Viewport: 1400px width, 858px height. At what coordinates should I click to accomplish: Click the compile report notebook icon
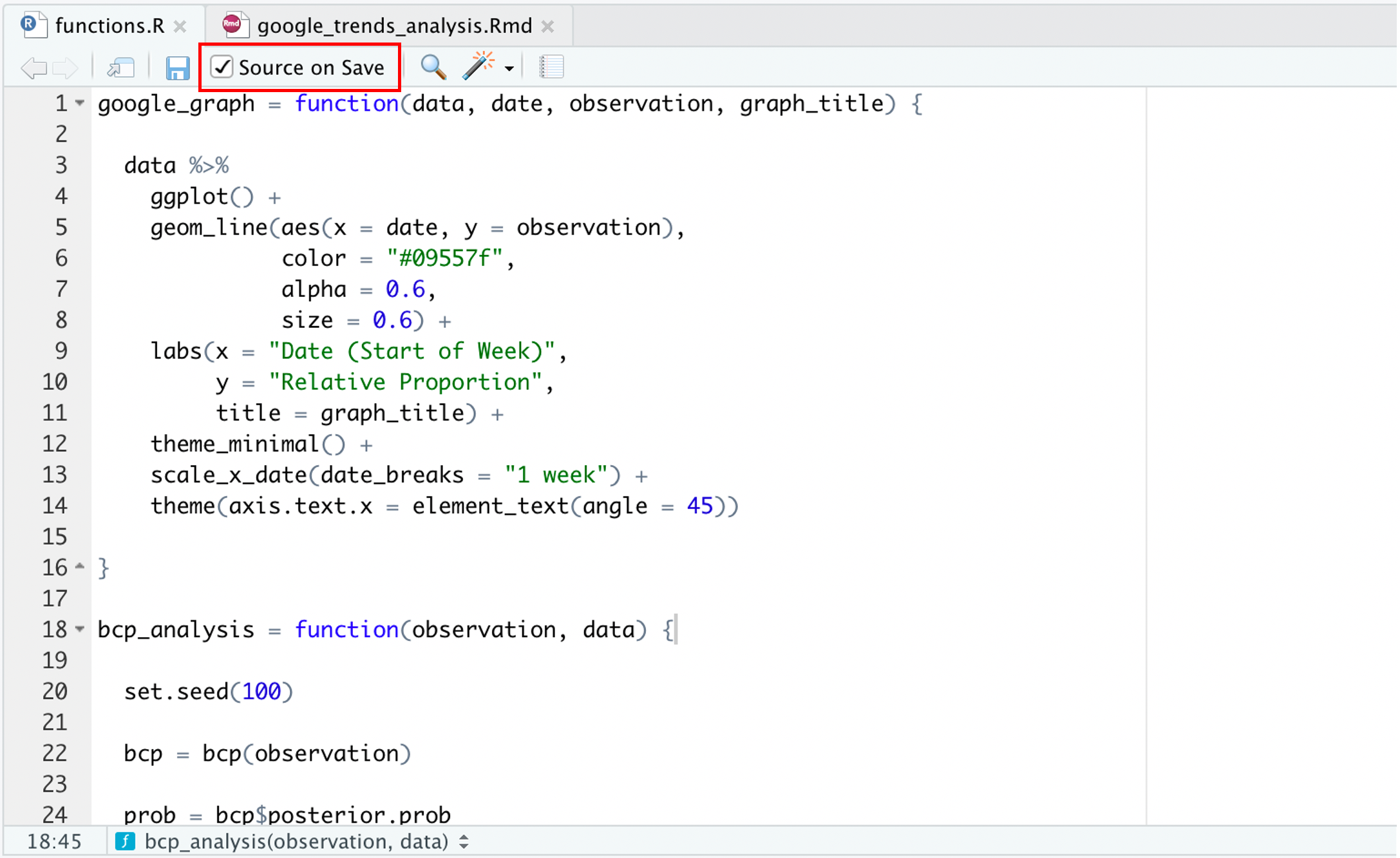[x=551, y=67]
